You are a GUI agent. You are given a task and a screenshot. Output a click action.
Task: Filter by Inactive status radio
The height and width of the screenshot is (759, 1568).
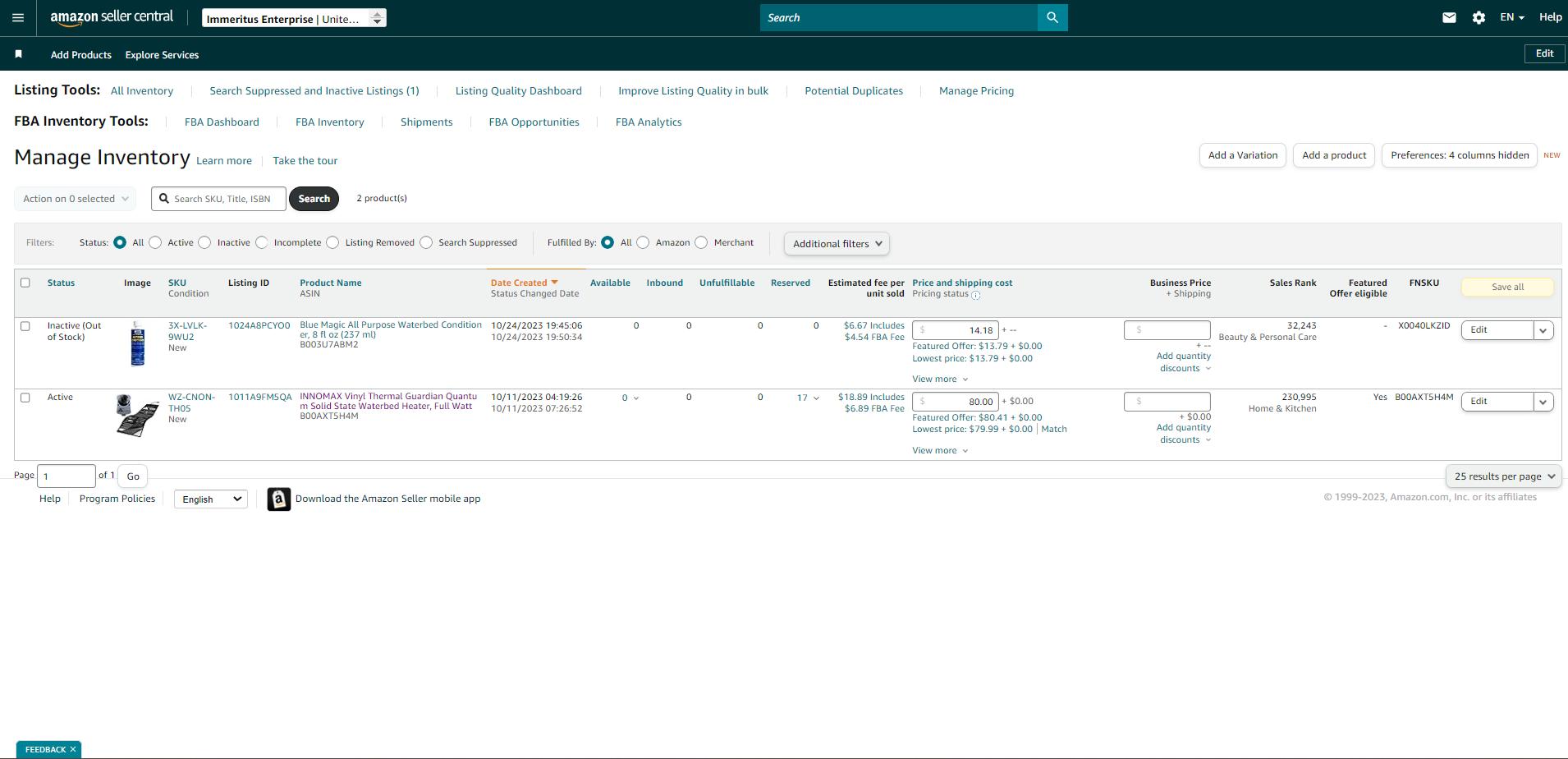pyautogui.click(x=204, y=242)
